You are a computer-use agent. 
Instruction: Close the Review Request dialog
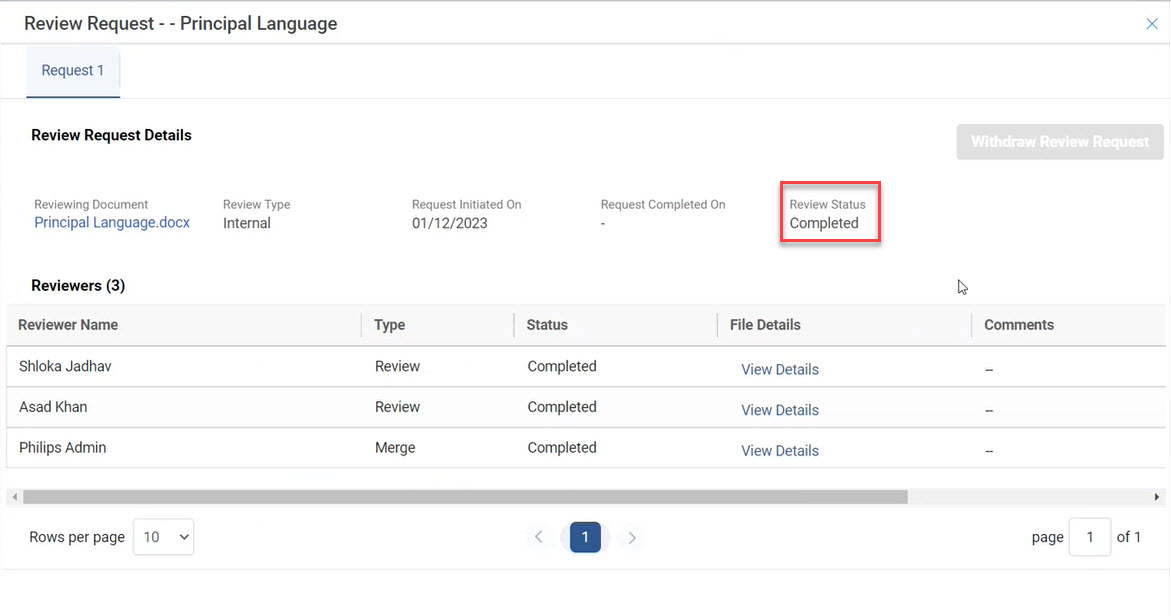coord(1151,24)
